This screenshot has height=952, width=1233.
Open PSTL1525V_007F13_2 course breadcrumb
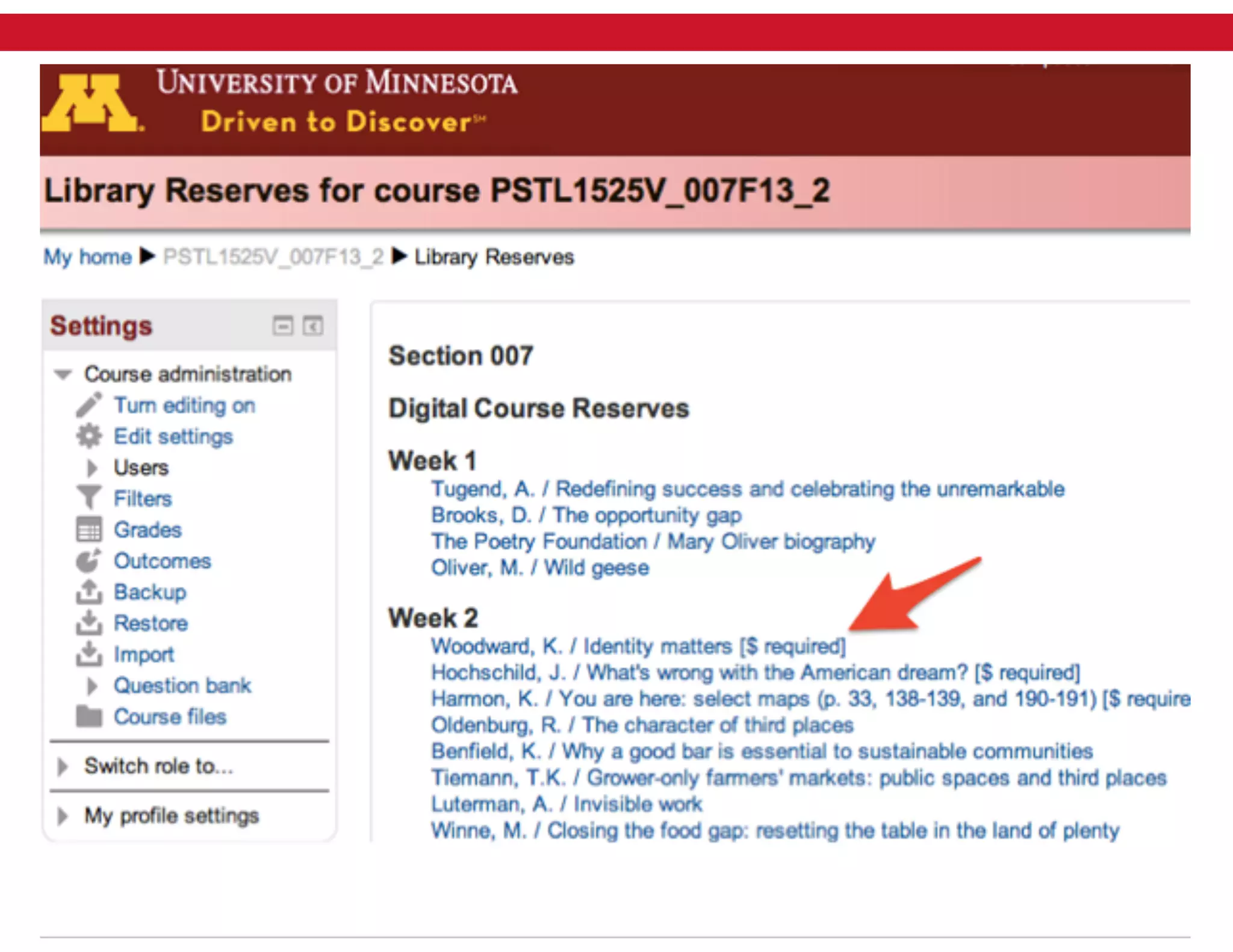[273, 257]
